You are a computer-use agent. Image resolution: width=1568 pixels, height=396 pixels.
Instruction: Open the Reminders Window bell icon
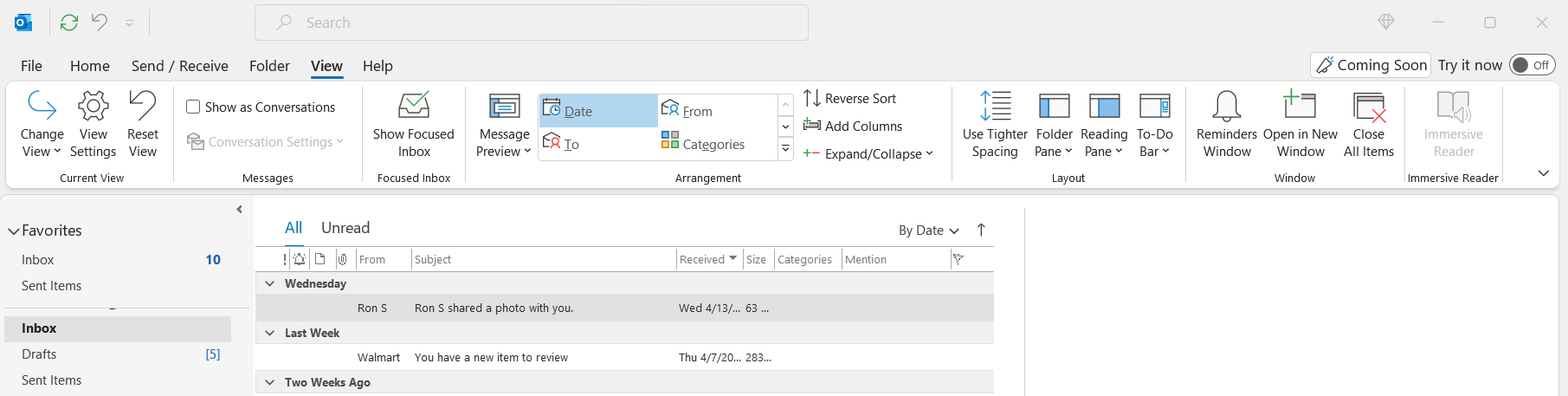click(x=1226, y=107)
